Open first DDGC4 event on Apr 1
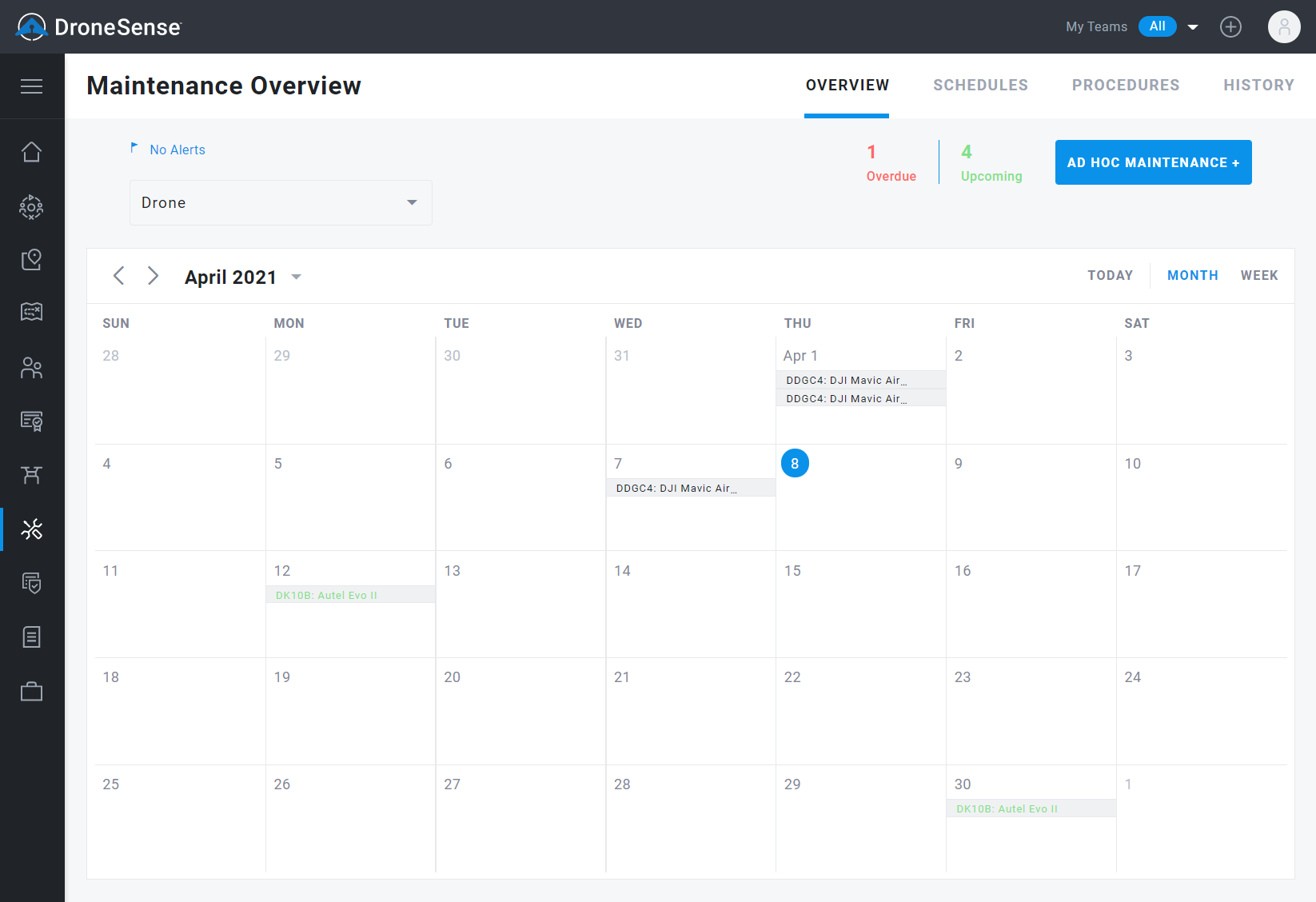This screenshot has width=1316, height=902. click(x=860, y=381)
